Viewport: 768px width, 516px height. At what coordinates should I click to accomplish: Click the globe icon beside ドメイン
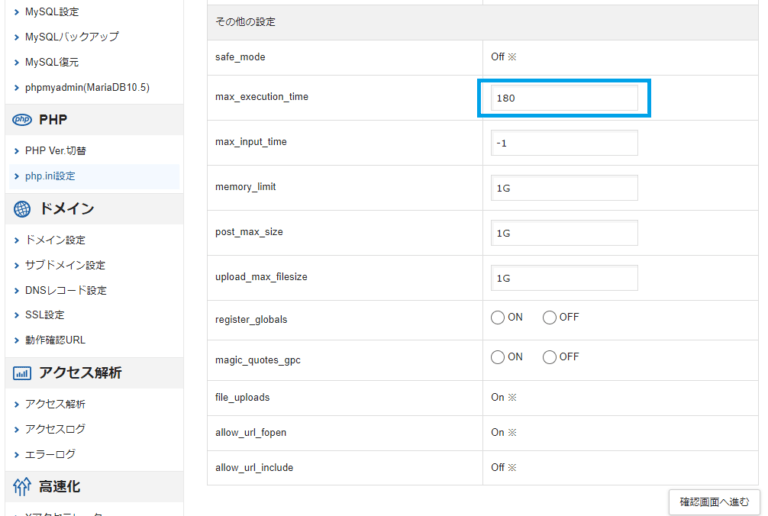coord(22,209)
